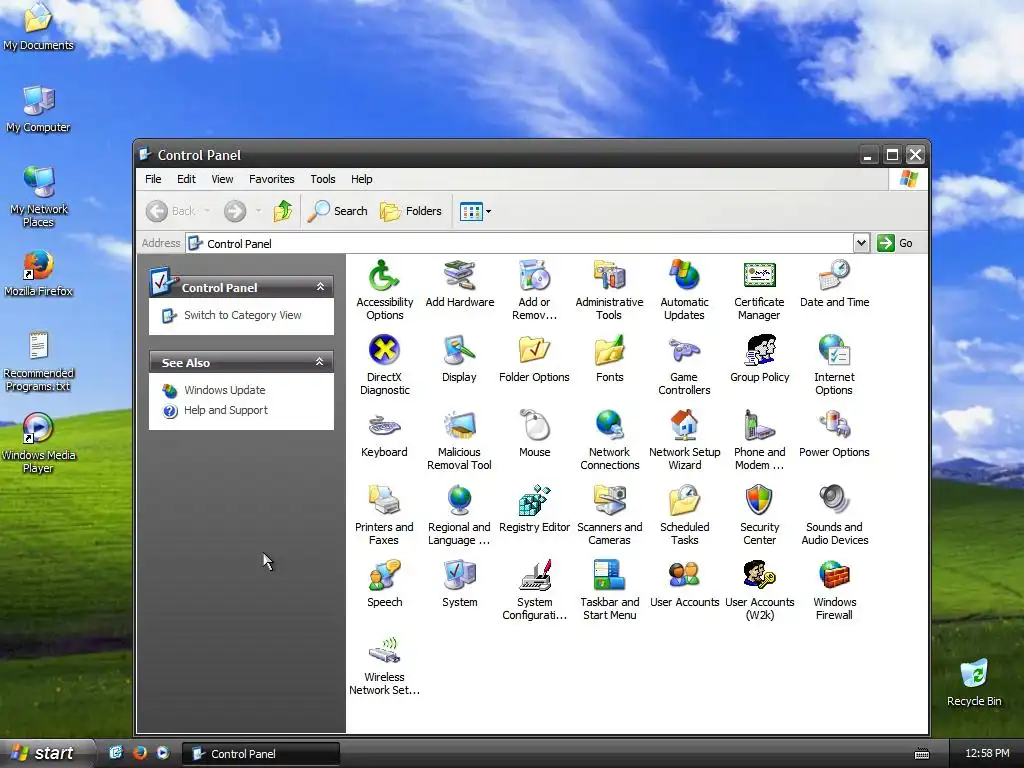
Task: Open the Add Hardware wizard icon
Action: [459, 284]
